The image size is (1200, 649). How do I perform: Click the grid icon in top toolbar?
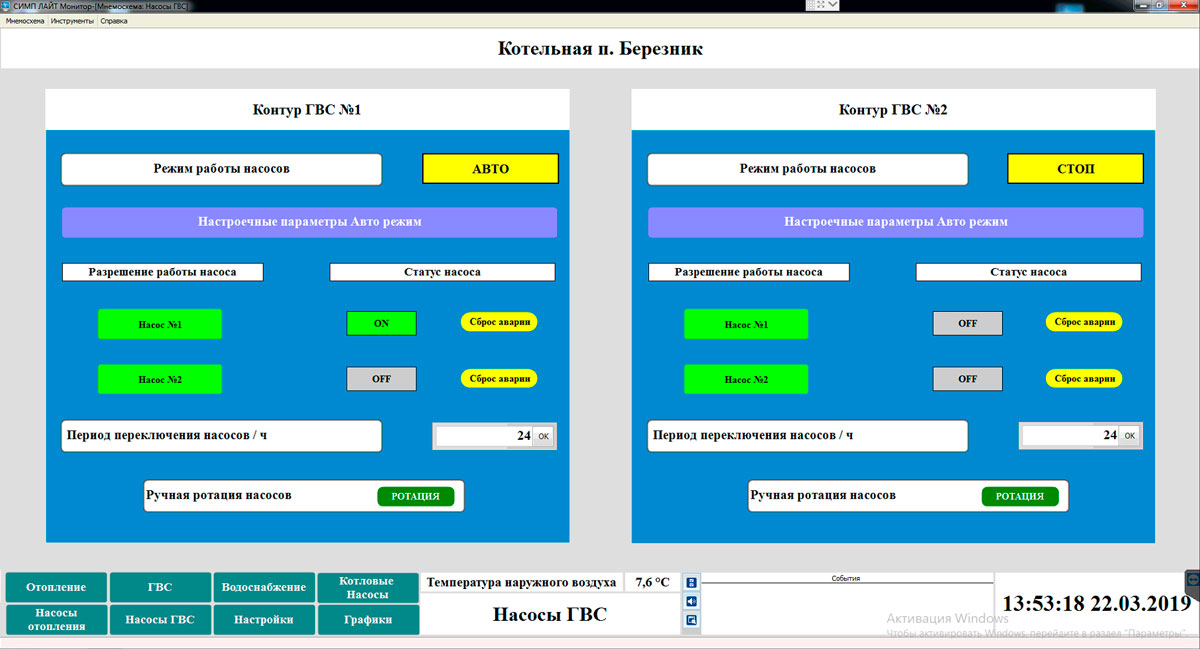coord(810,5)
